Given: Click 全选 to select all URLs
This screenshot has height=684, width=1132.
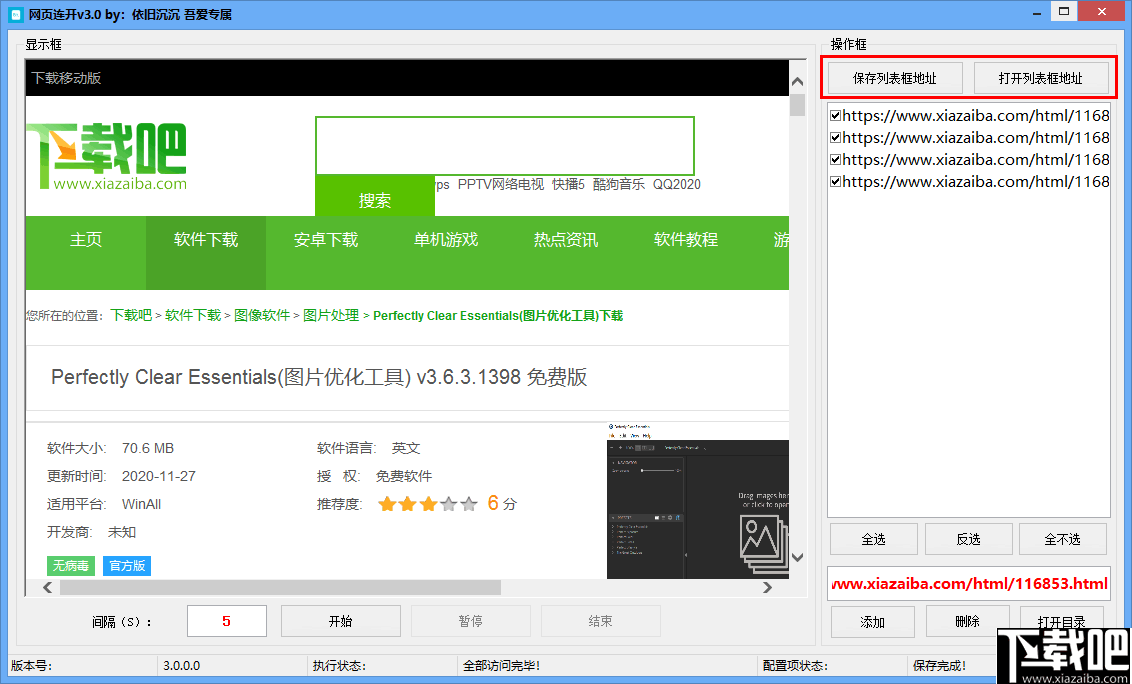Looking at the screenshot, I should tap(872, 538).
